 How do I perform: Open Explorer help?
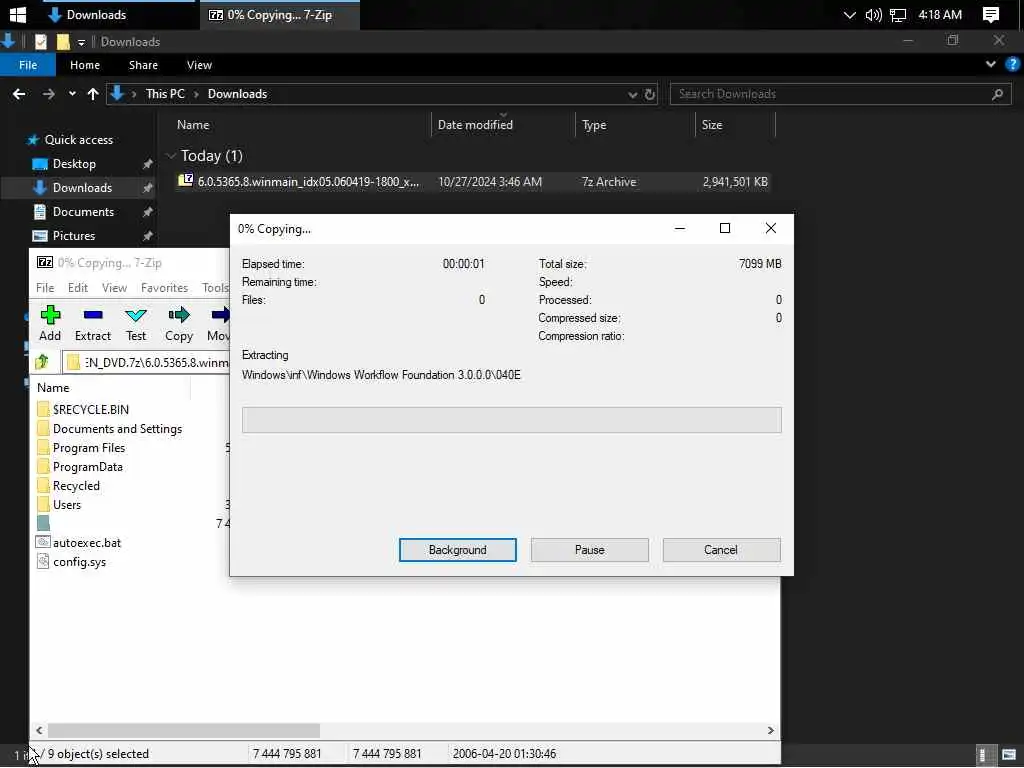coord(1012,64)
